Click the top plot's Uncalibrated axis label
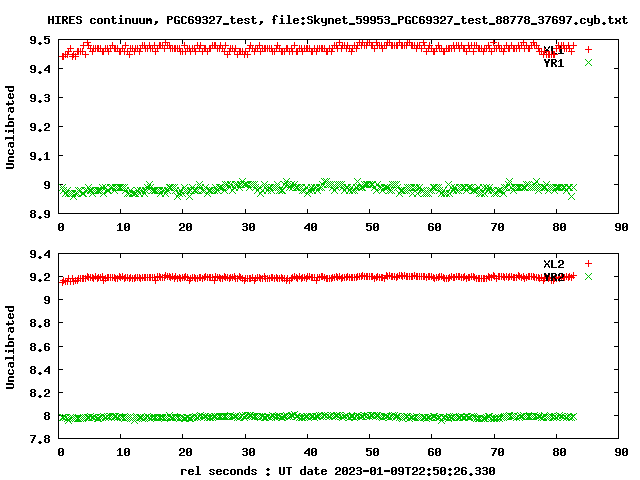 (10, 127)
